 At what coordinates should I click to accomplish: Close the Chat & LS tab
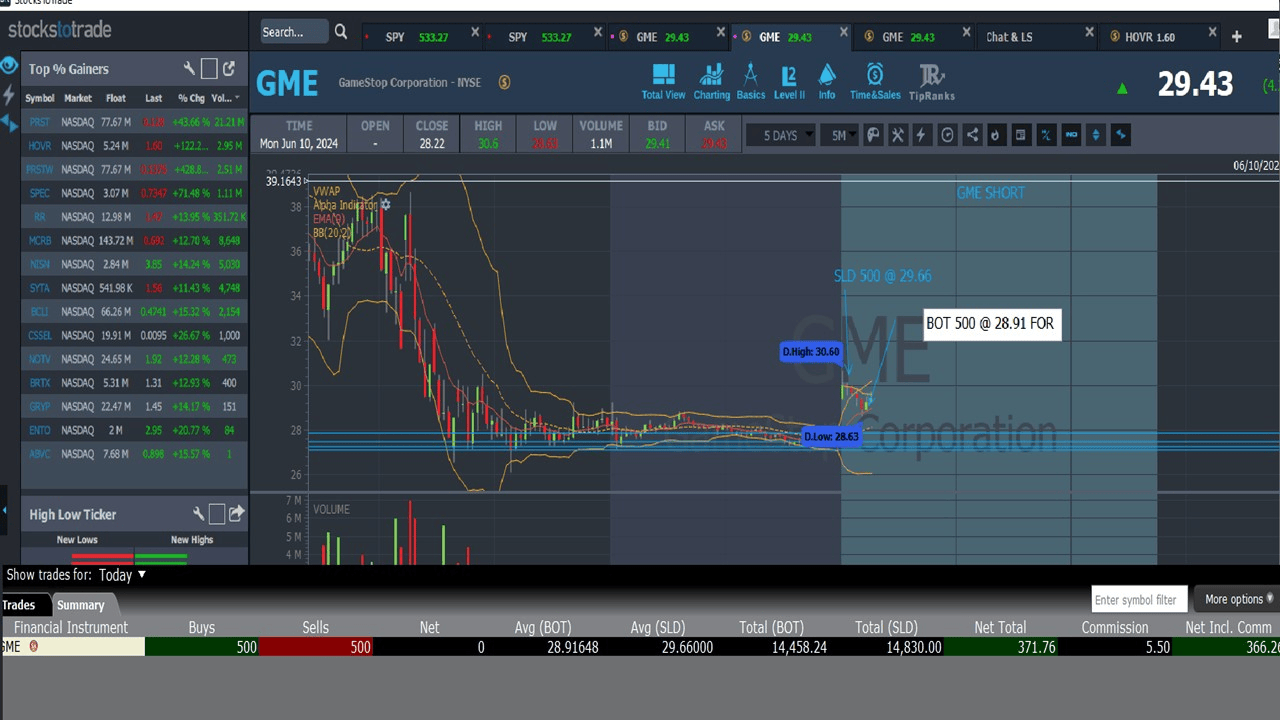(x=1089, y=33)
